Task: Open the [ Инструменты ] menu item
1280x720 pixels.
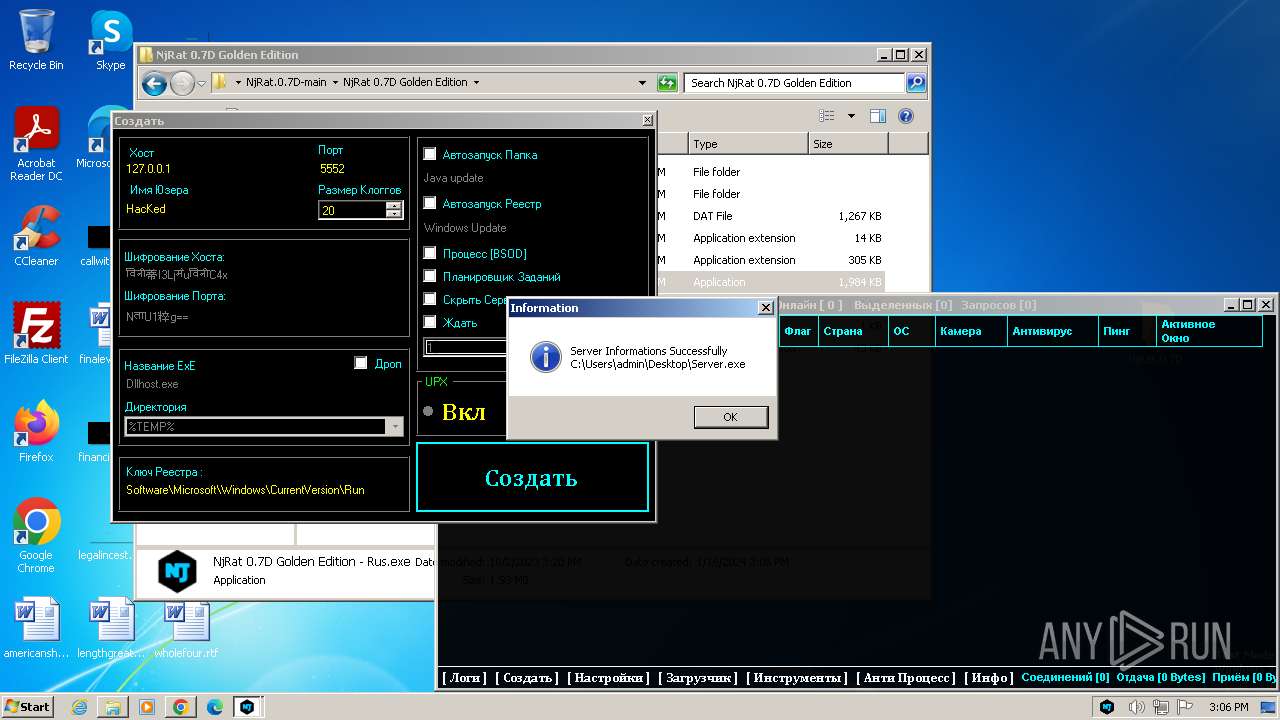Action: pos(798,678)
